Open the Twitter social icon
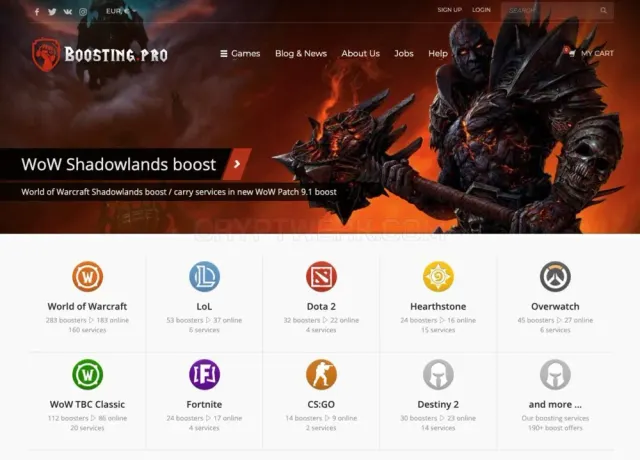The height and width of the screenshot is (460, 640). coord(52,12)
